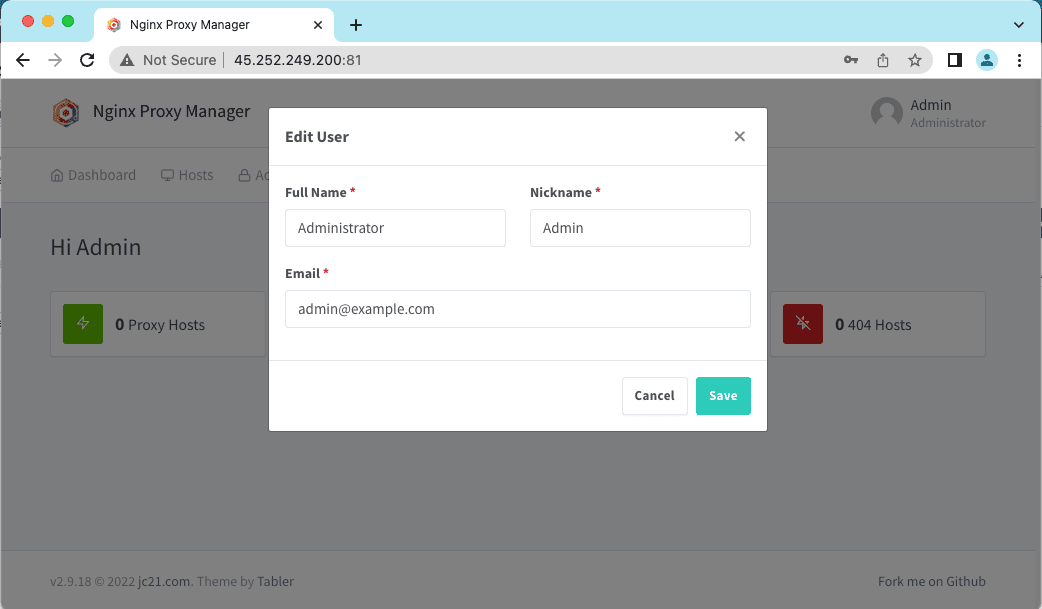Click the Nginx Proxy Manager logo icon
The height and width of the screenshot is (609, 1042).
pyautogui.click(x=66, y=112)
